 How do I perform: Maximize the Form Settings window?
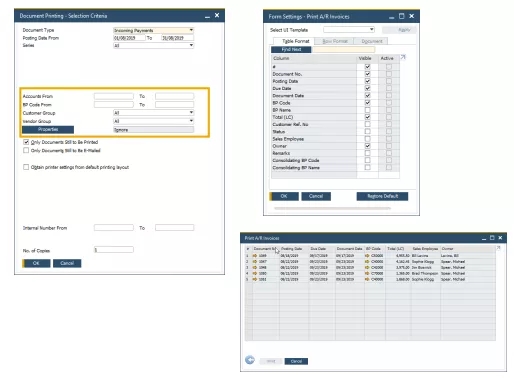coord(402,16)
